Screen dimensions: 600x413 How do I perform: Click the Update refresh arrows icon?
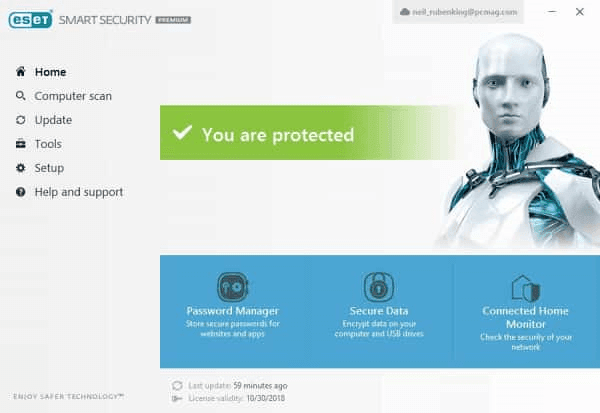point(21,120)
